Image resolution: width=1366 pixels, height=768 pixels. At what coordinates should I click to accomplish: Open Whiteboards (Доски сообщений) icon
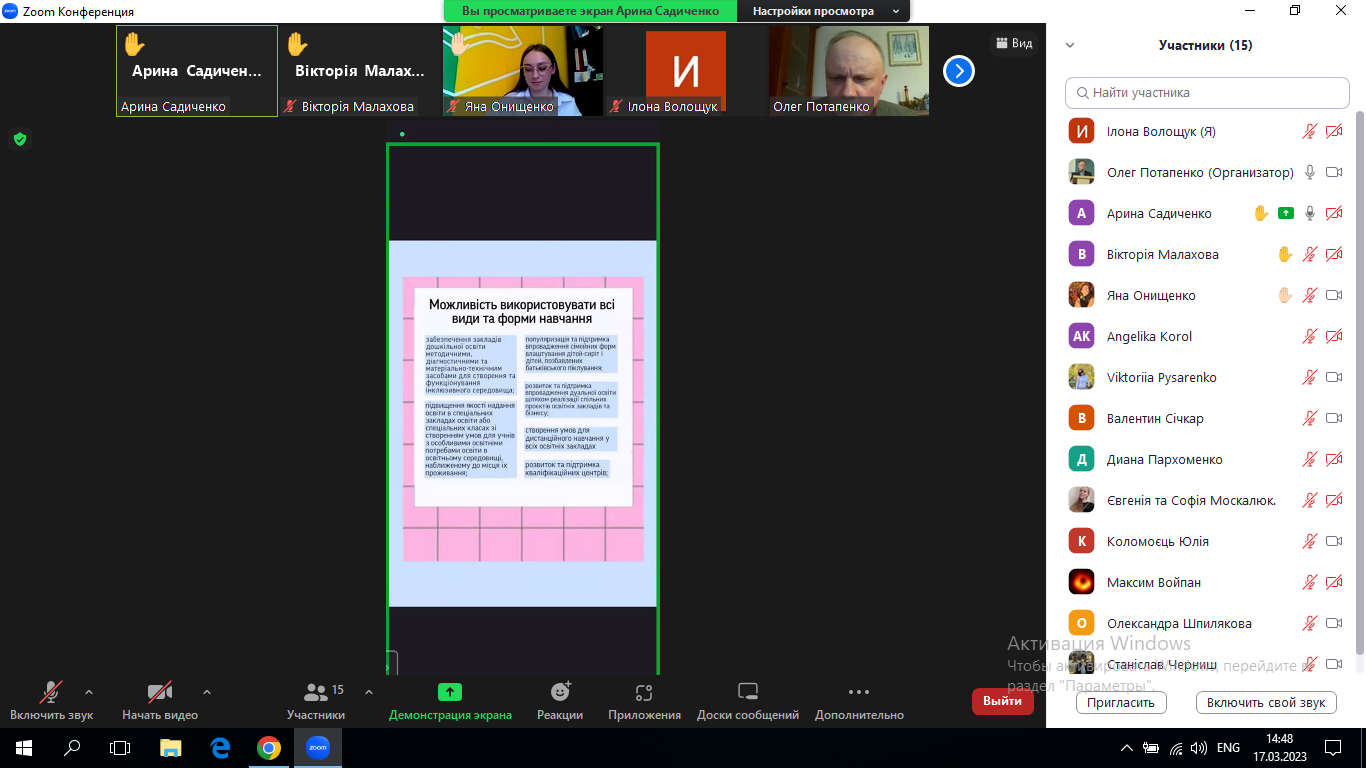coord(748,692)
